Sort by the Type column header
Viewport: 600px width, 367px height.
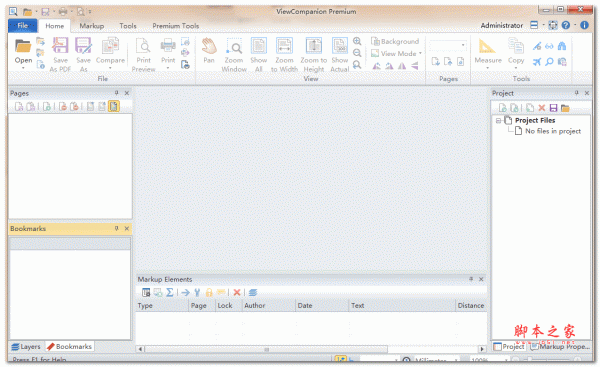pos(162,305)
